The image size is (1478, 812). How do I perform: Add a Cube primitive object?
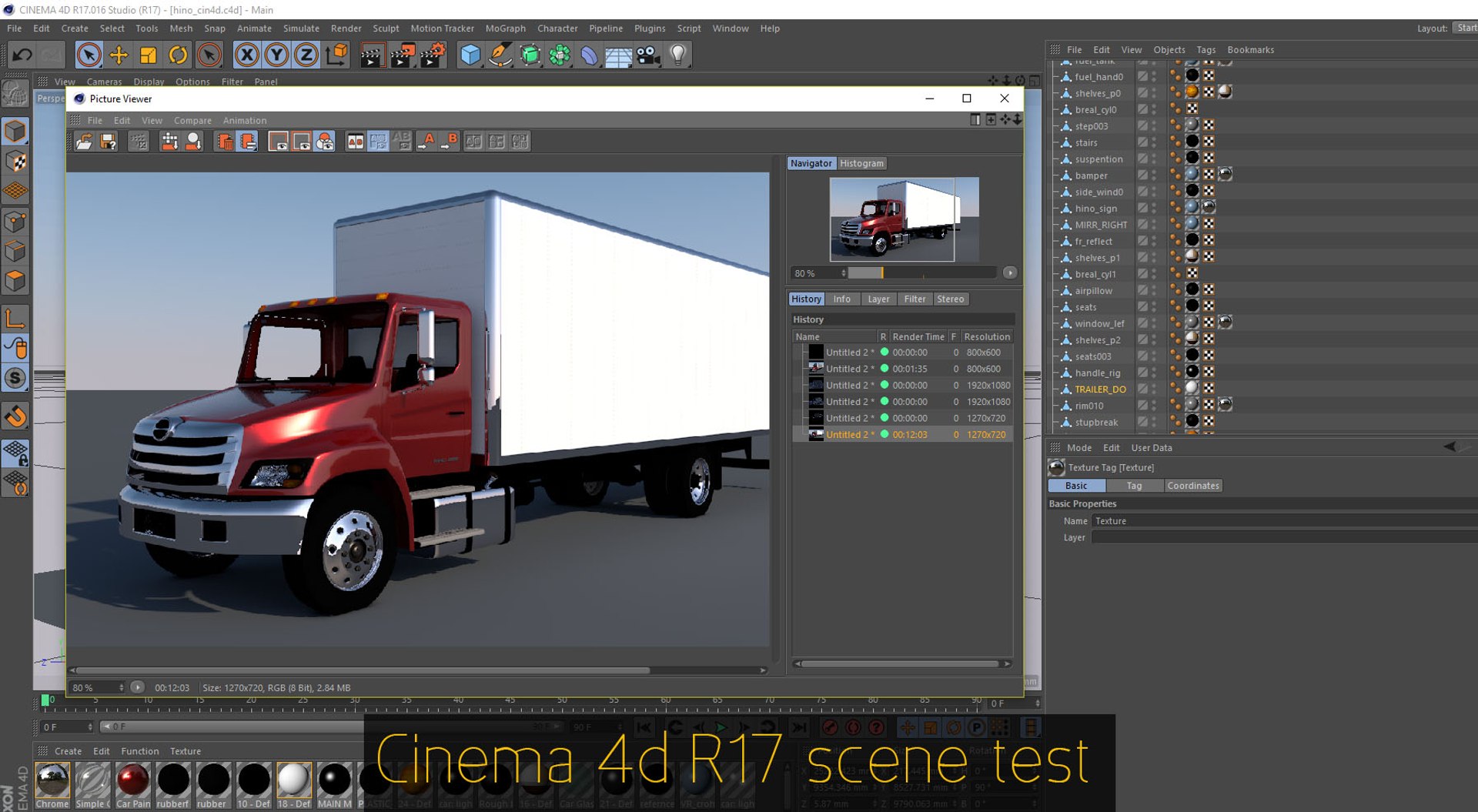(470, 55)
